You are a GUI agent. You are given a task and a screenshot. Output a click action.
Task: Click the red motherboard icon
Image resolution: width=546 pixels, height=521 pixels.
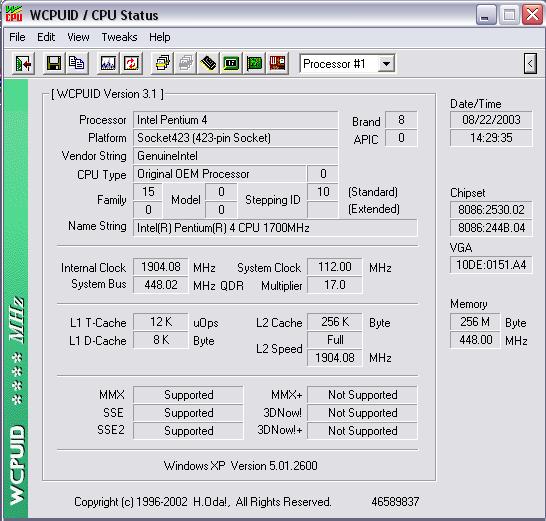(277, 64)
